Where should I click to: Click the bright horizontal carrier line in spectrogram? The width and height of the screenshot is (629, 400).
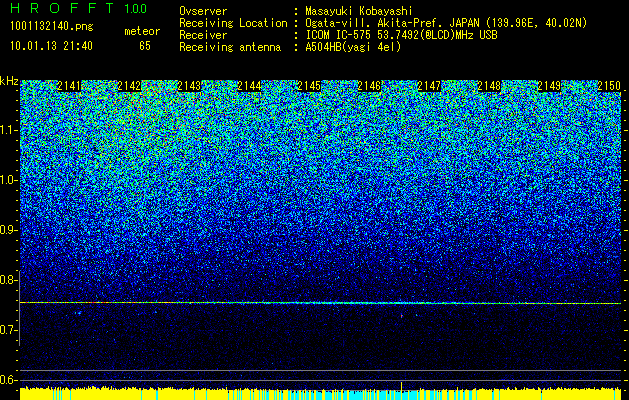click(x=320, y=303)
